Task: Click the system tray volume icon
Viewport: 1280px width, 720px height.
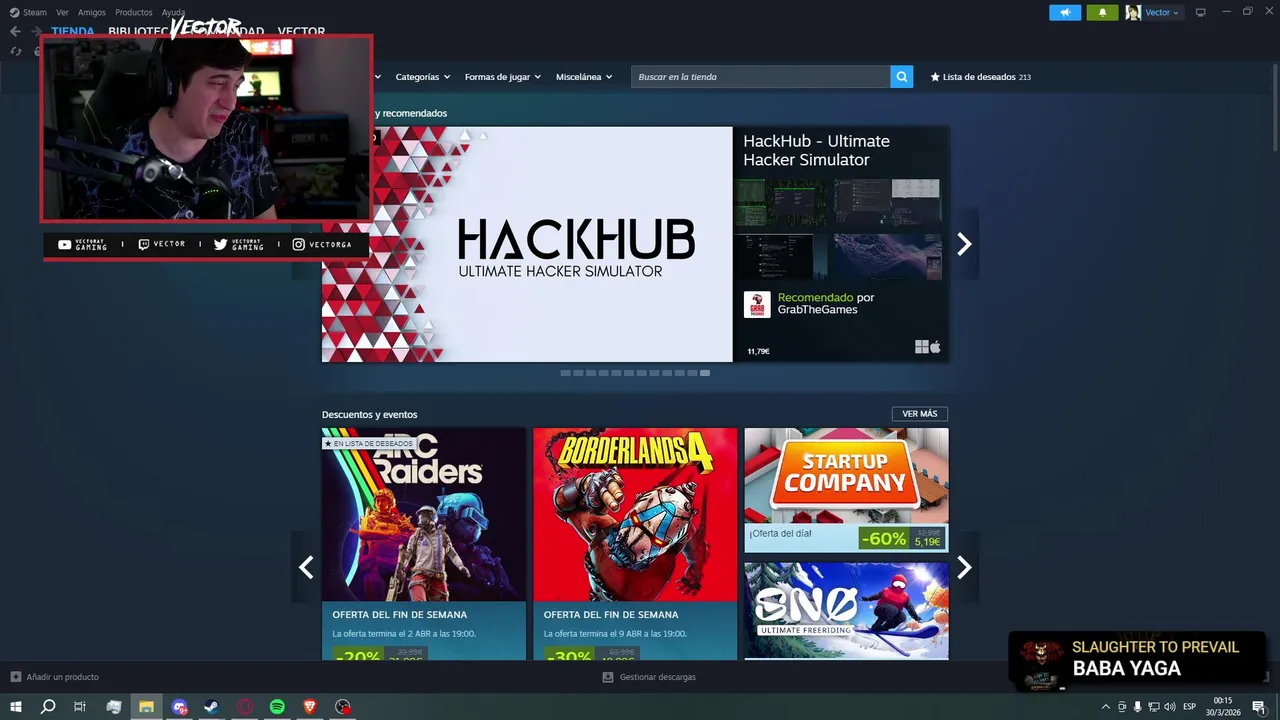Action: [x=1169, y=707]
